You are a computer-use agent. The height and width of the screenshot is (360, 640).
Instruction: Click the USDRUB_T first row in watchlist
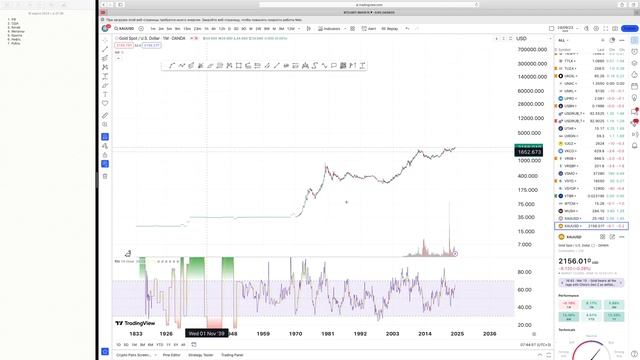tap(591, 113)
